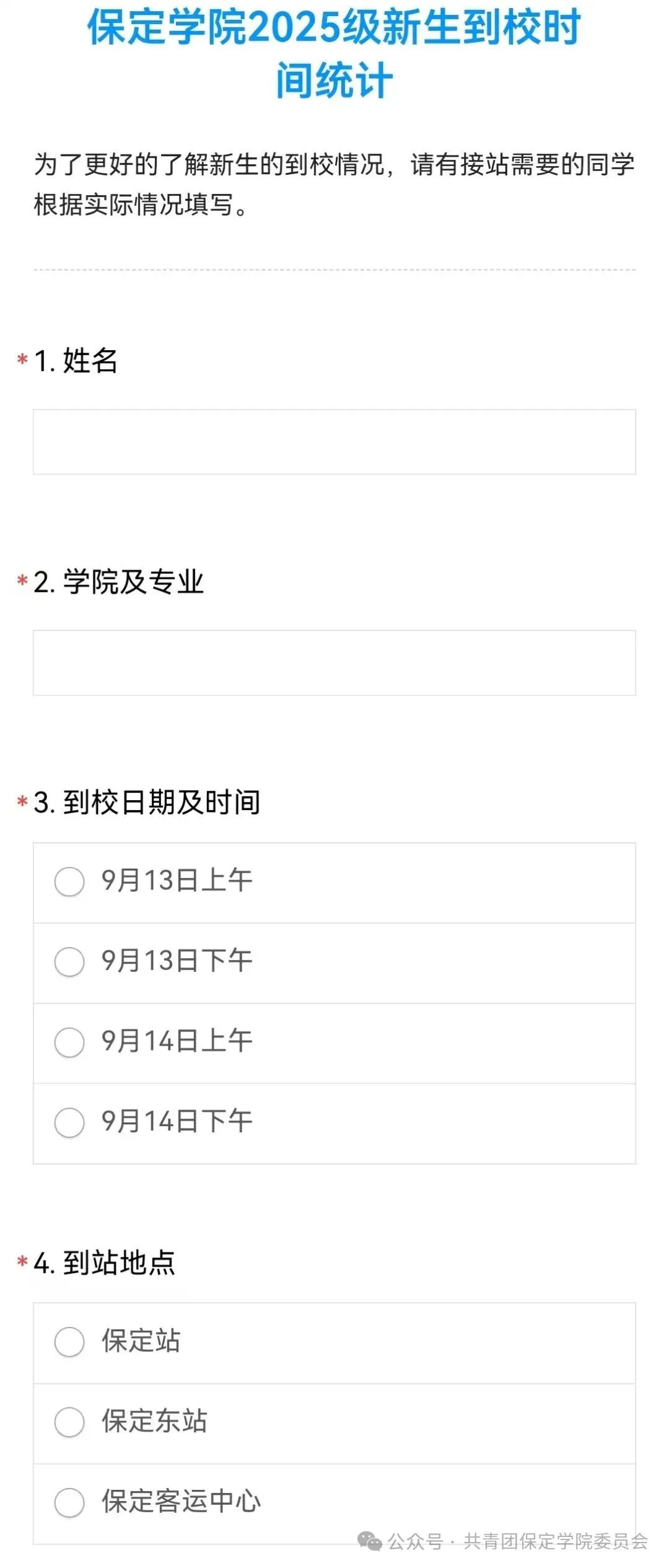Click the question label 2. 学院及专业
Image resolution: width=669 pixels, height=1568 pixels.
pos(118,581)
